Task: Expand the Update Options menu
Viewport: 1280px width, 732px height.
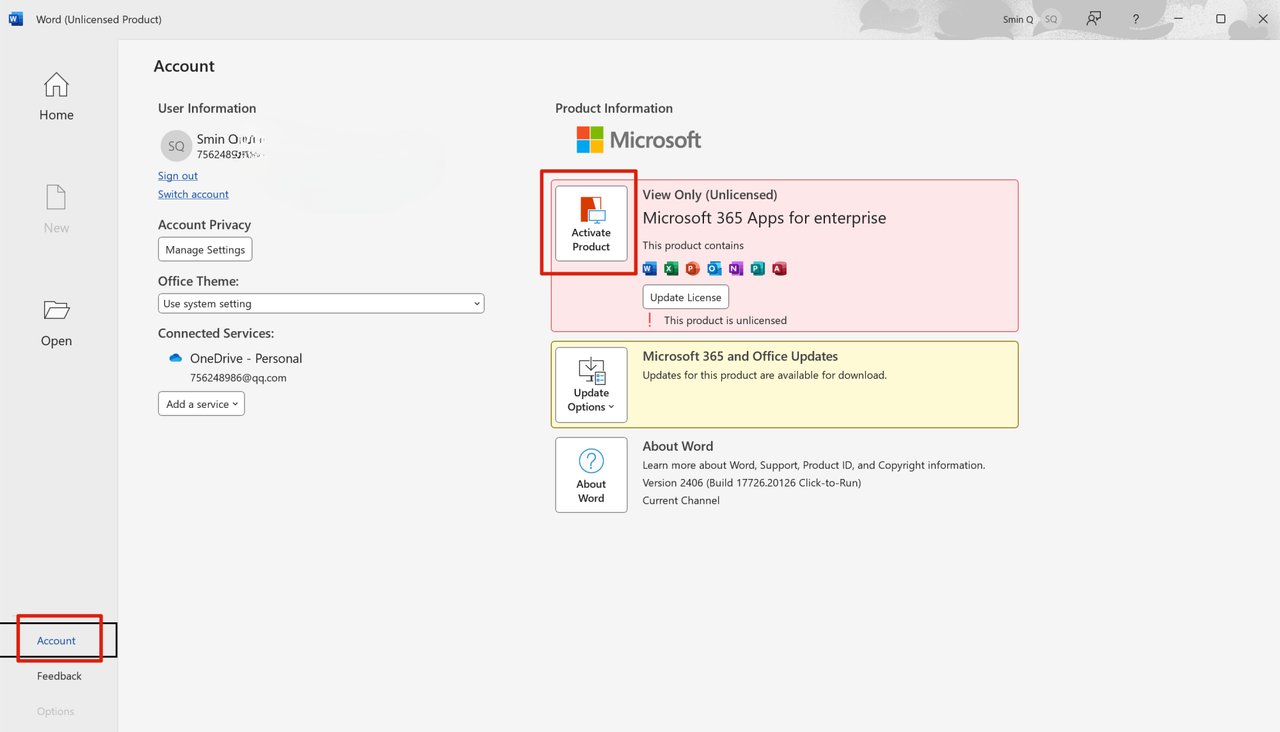Action: pos(591,385)
